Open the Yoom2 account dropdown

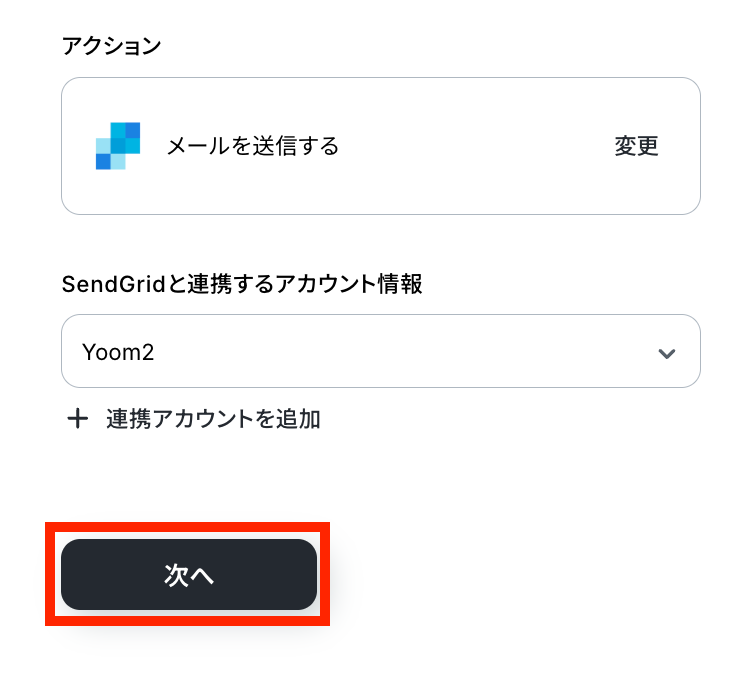(380, 352)
